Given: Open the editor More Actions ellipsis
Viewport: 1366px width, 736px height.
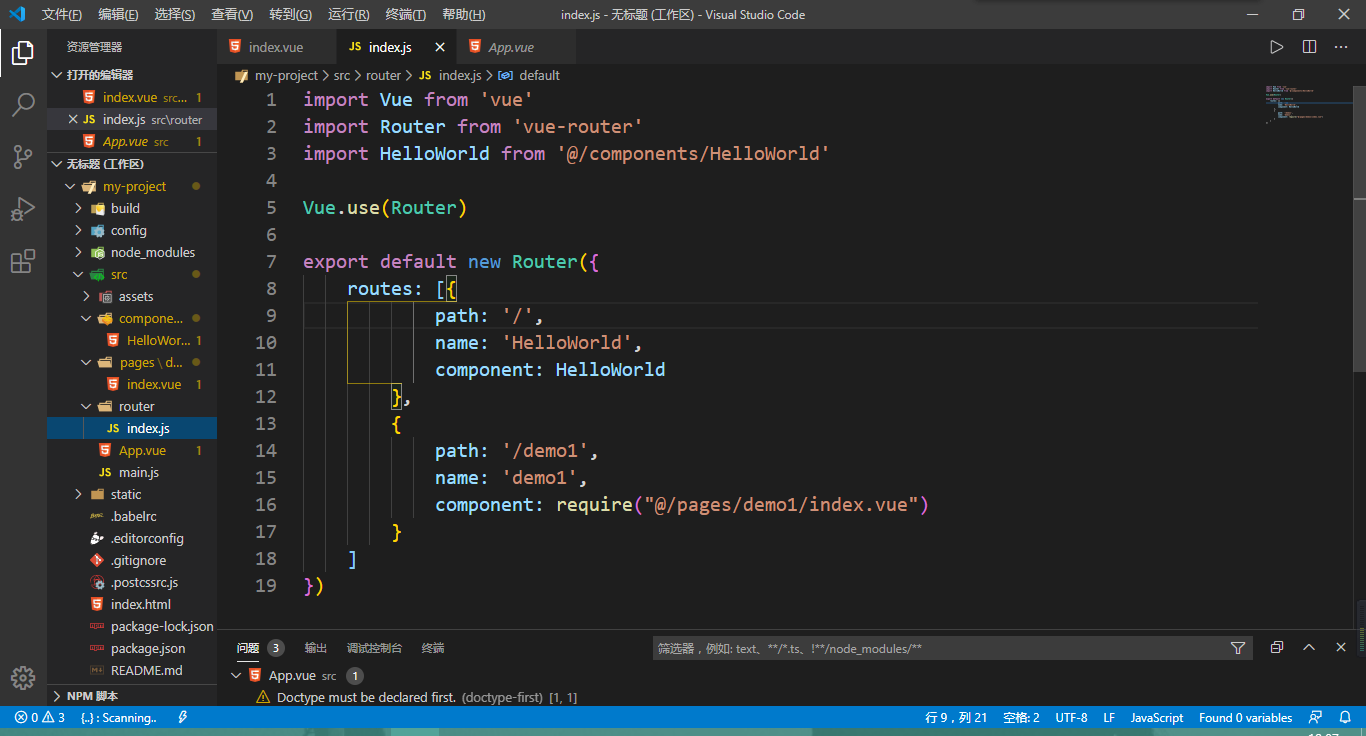Looking at the screenshot, I should click(x=1342, y=47).
